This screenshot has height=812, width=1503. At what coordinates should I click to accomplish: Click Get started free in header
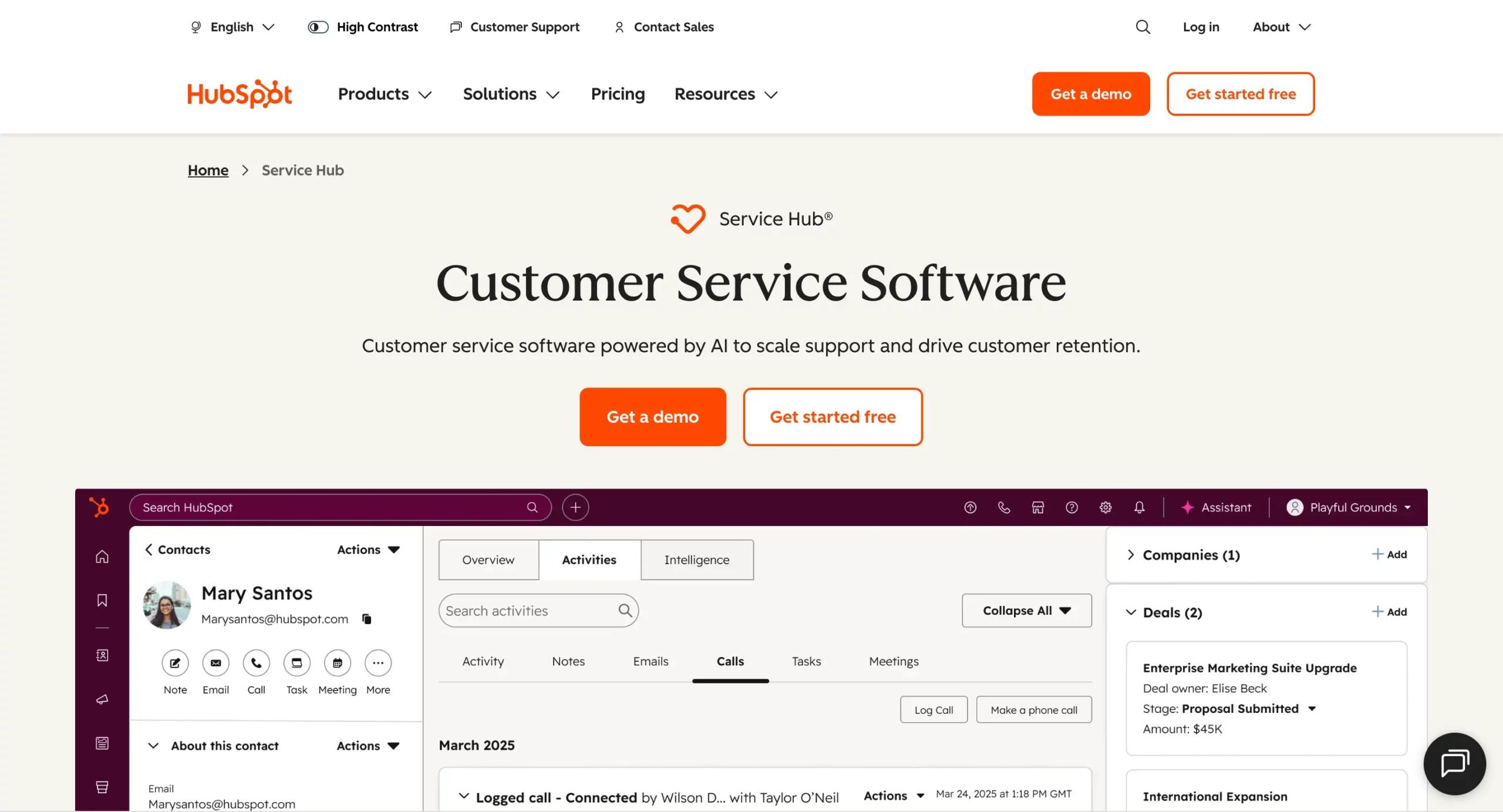click(x=1241, y=94)
